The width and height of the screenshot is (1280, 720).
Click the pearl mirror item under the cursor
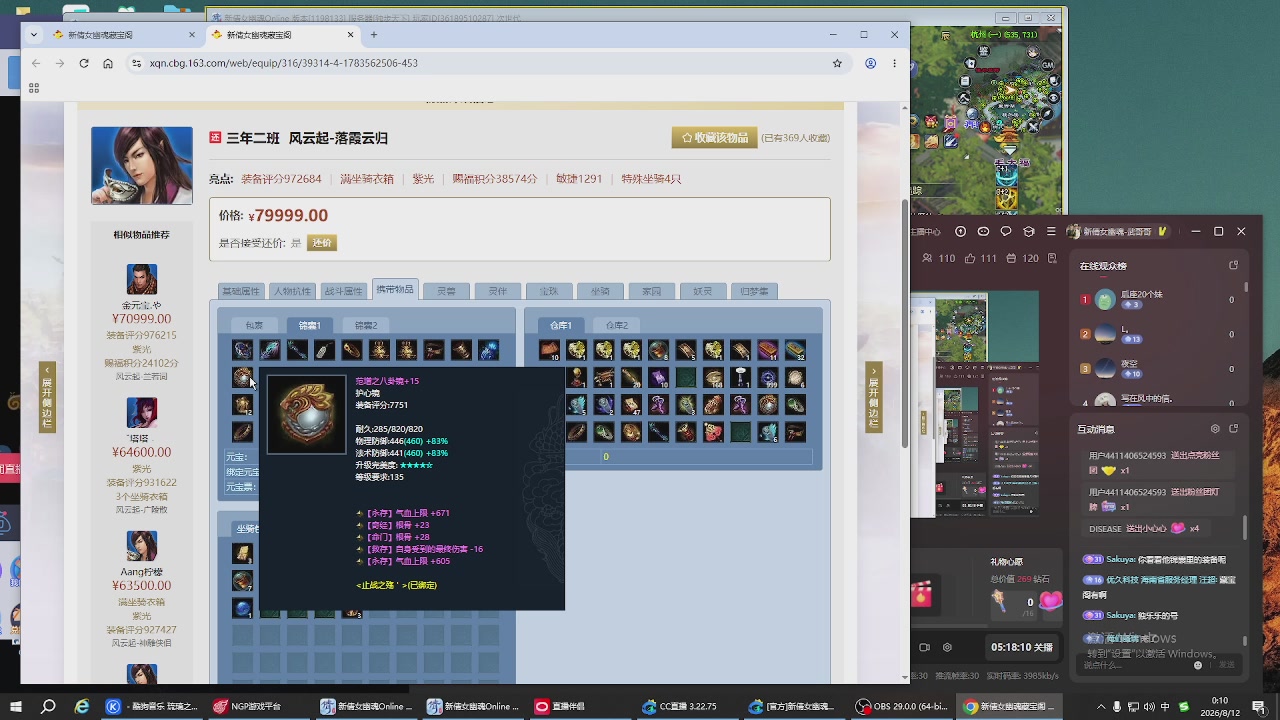click(243, 377)
